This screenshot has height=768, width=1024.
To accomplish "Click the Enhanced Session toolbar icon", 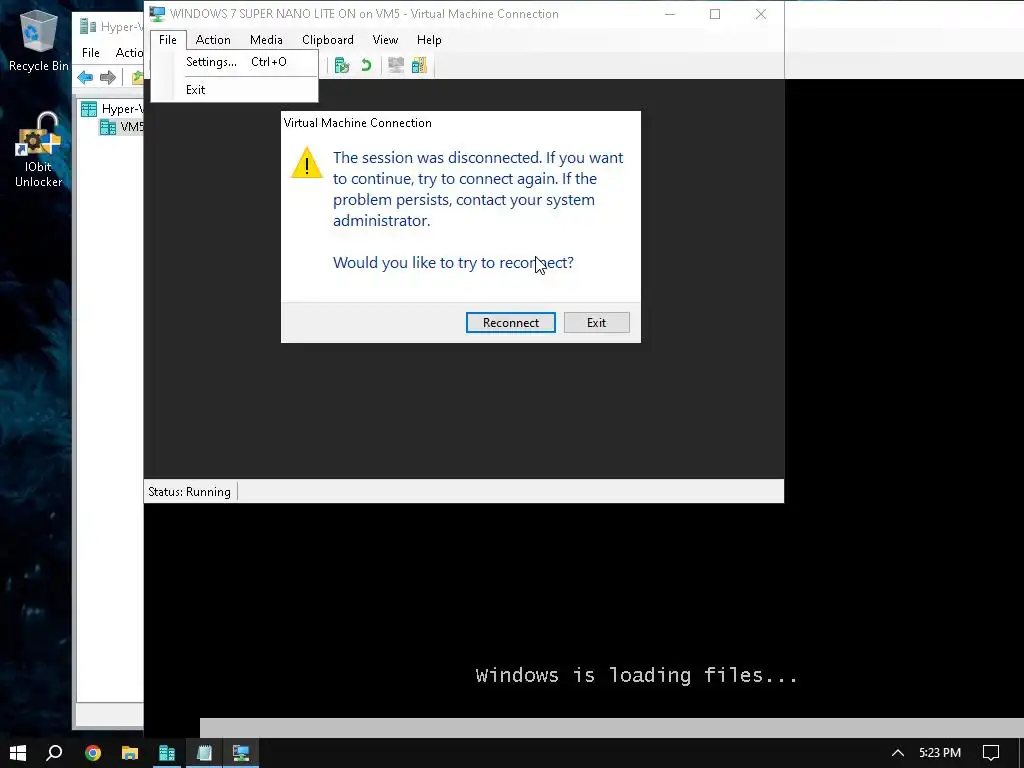I will coord(396,65).
